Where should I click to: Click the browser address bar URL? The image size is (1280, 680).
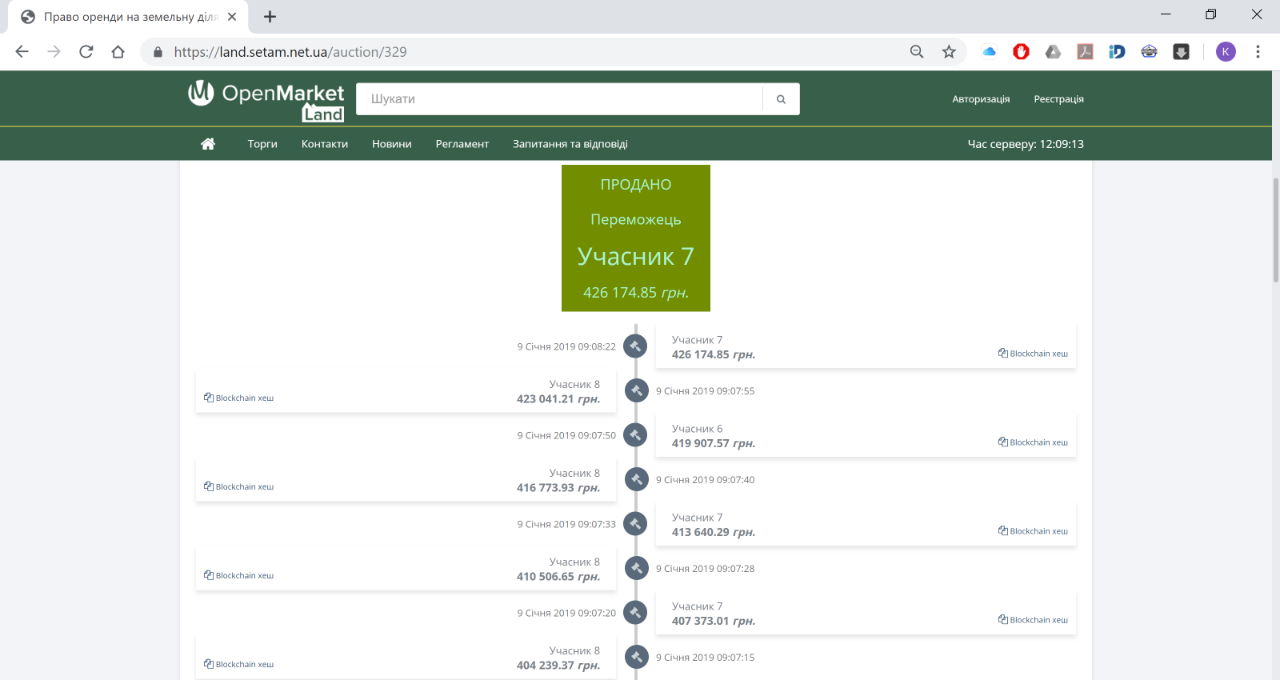click(290, 52)
